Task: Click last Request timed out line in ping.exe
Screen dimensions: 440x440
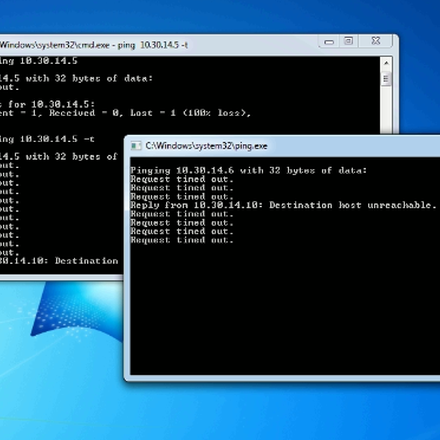Action: coord(182,240)
